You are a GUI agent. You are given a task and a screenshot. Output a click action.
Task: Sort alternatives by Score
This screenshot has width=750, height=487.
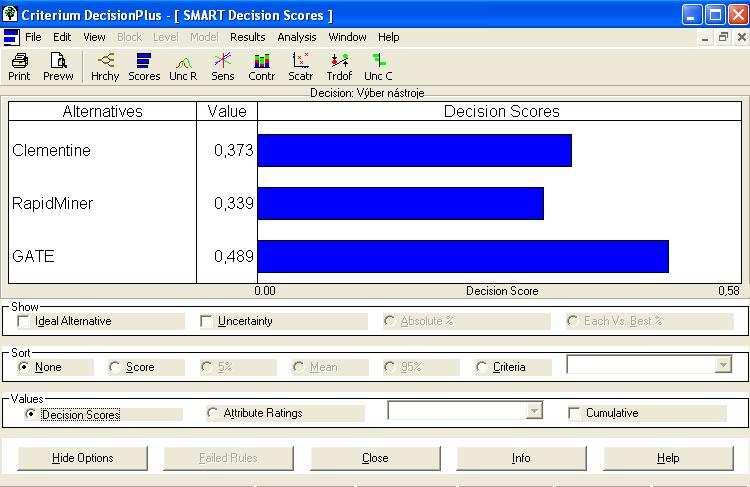coord(114,367)
